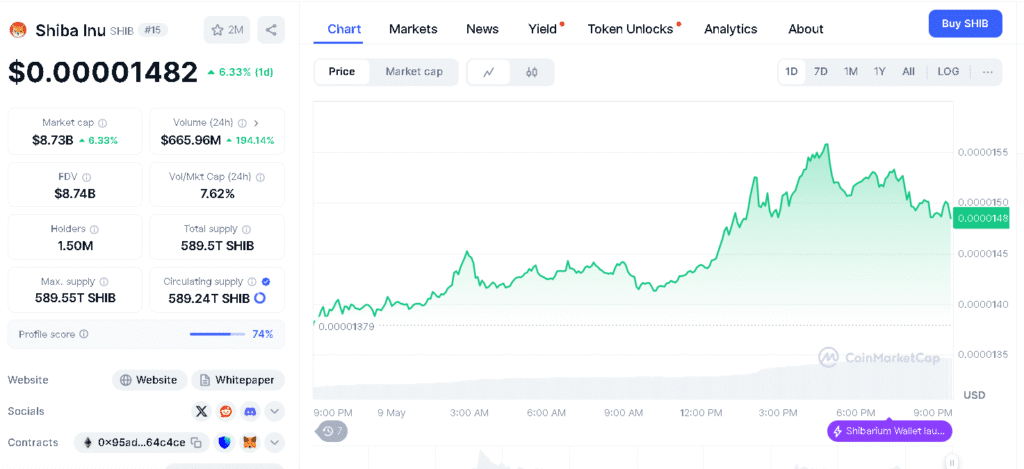Set chart range to 7D
Viewport: 1024px width, 469px height.
[821, 72]
